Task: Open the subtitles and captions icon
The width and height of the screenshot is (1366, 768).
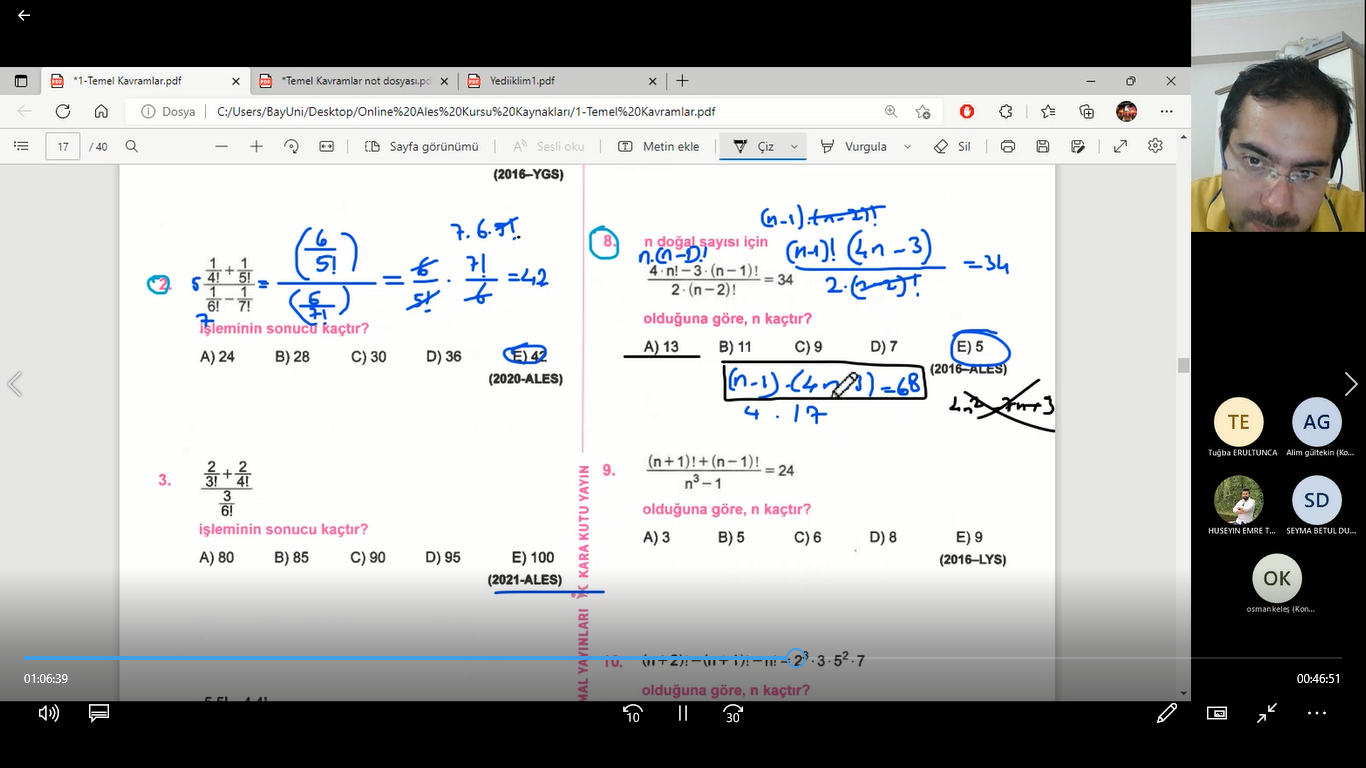Action: pos(98,713)
